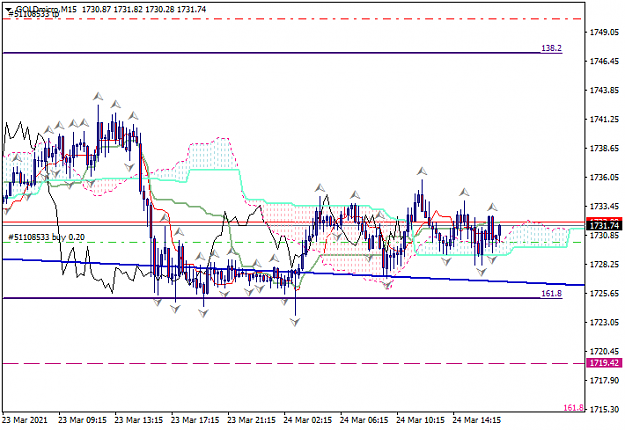Viewport: 625px width, 430px height.
Task: Select the GOLDmicro,M15 symbol title text
Action: coord(46,9)
